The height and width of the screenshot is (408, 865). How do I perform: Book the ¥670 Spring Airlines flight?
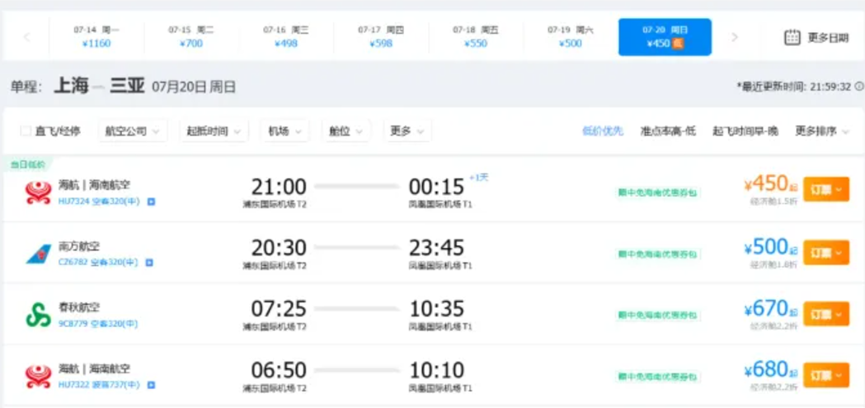(826, 314)
